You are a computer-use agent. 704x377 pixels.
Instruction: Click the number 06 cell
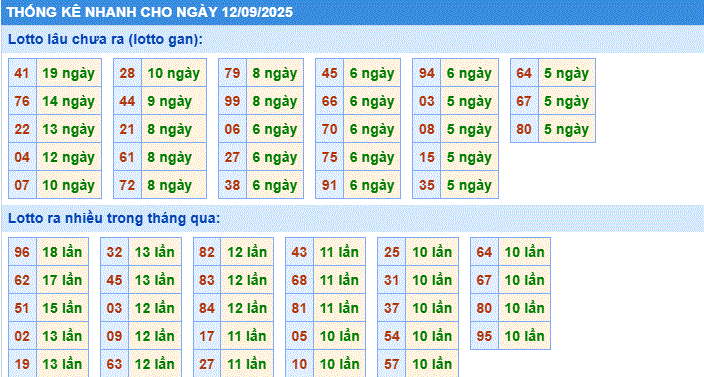coord(233,129)
